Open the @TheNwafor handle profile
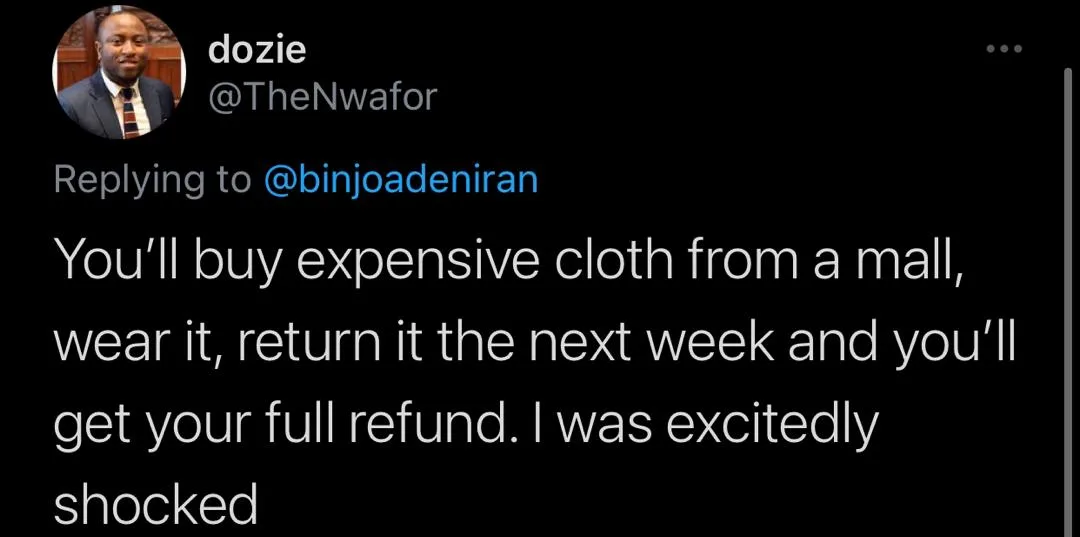Viewport: 1080px width, 537px height. point(322,97)
